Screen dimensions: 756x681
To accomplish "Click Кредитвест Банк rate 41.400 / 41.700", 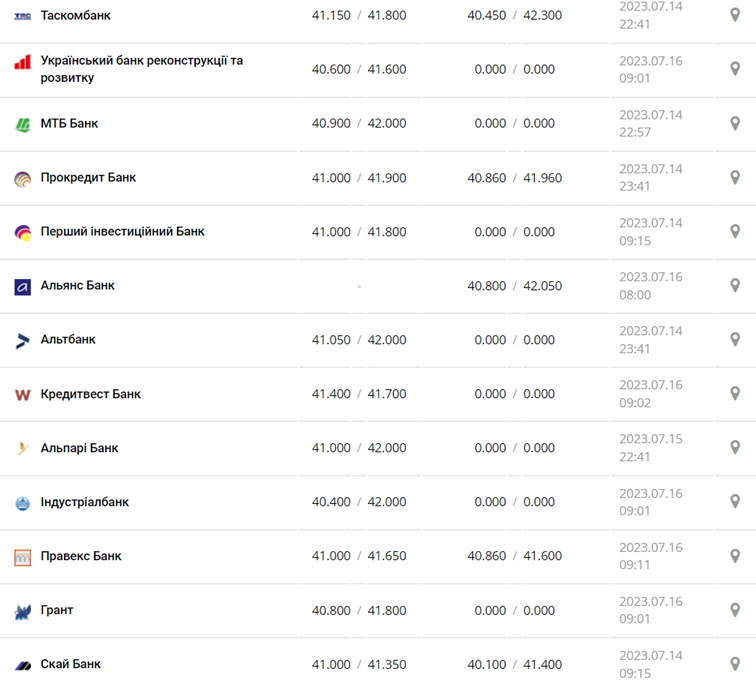I will click(359, 394).
